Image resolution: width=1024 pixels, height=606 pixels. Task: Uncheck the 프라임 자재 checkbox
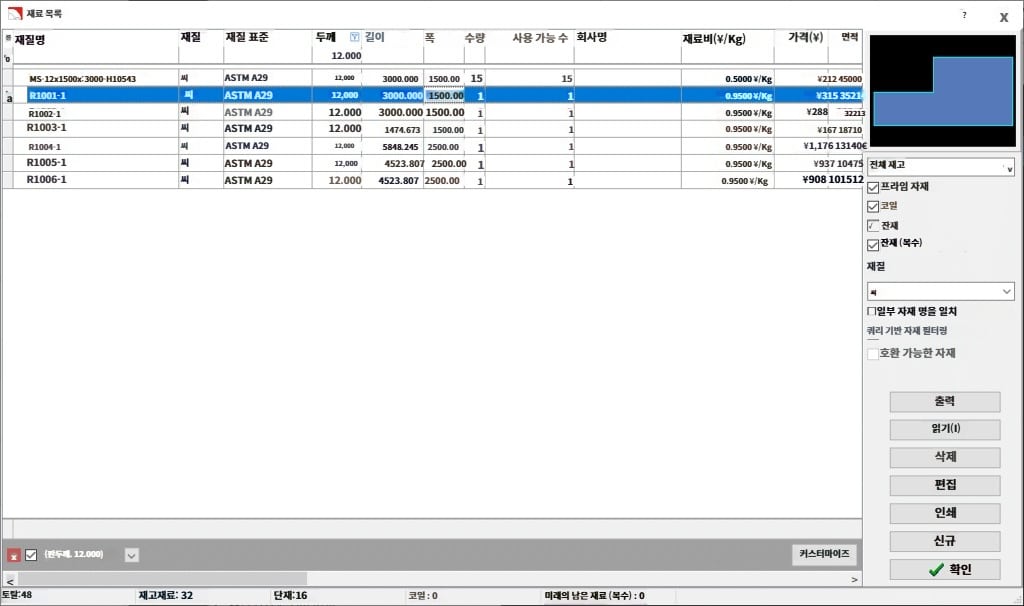[x=872, y=188]
